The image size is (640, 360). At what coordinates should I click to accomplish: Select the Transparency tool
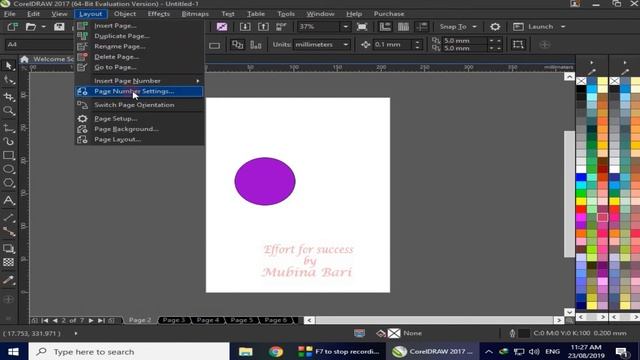point(9,262)
